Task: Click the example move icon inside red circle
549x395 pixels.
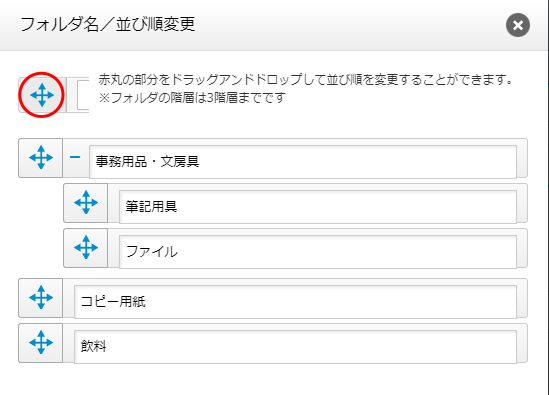Action: click(x=42, y=95)
